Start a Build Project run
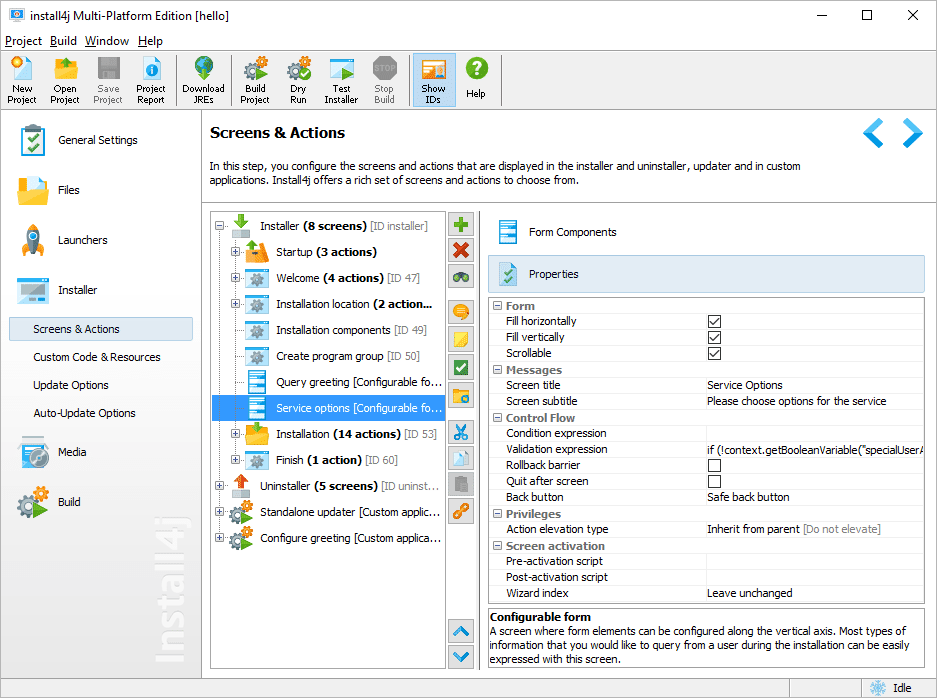Viewport: 937px width, 698px height. (x=255, y=80)
